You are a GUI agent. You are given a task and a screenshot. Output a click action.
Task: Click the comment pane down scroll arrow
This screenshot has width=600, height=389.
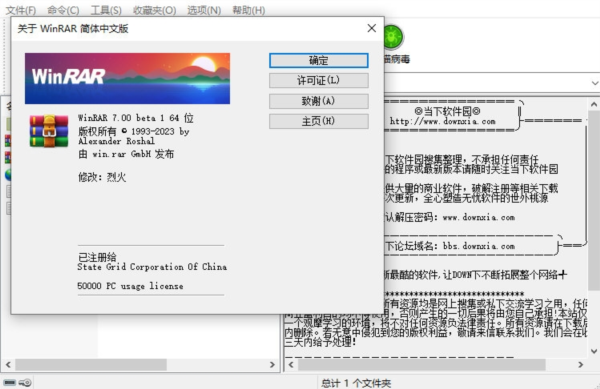click(x=593, y=351)
